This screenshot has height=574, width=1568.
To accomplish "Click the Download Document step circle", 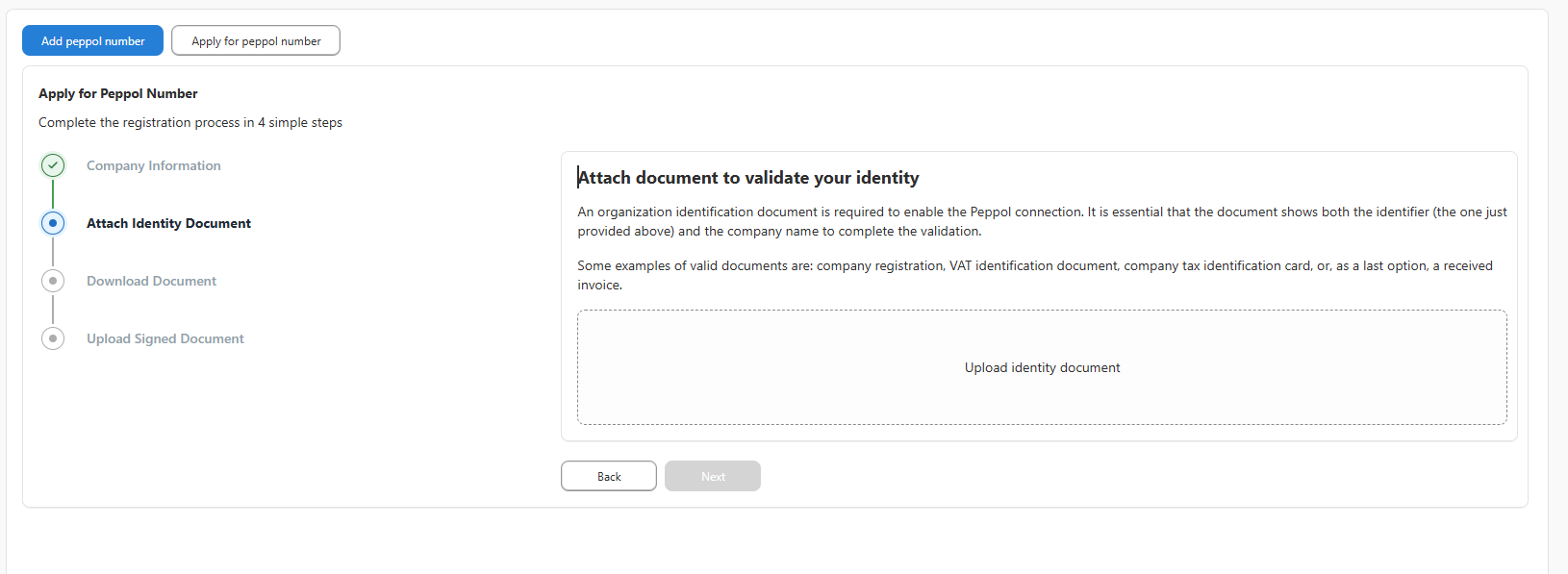I will point(53,281).
